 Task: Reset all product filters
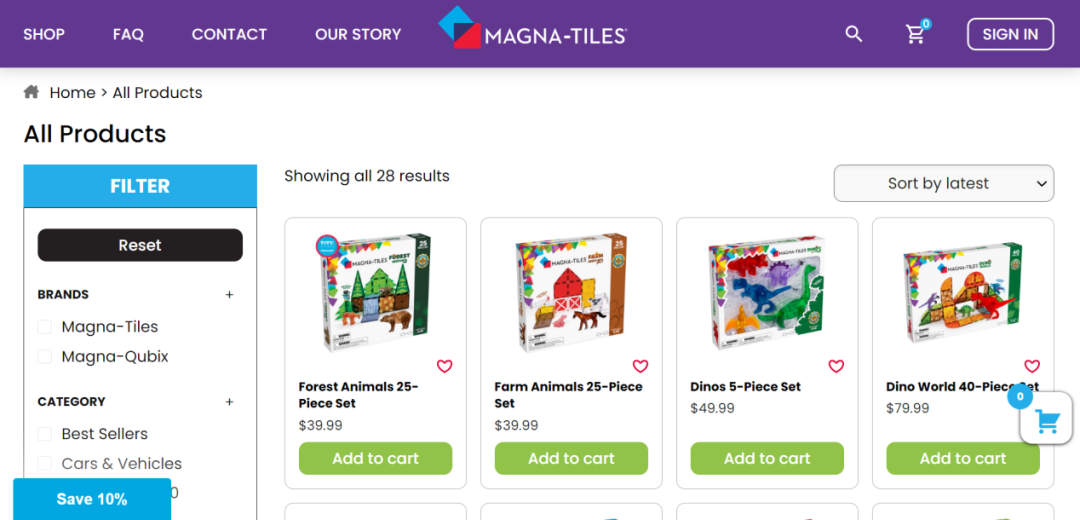tap(140, 245)
